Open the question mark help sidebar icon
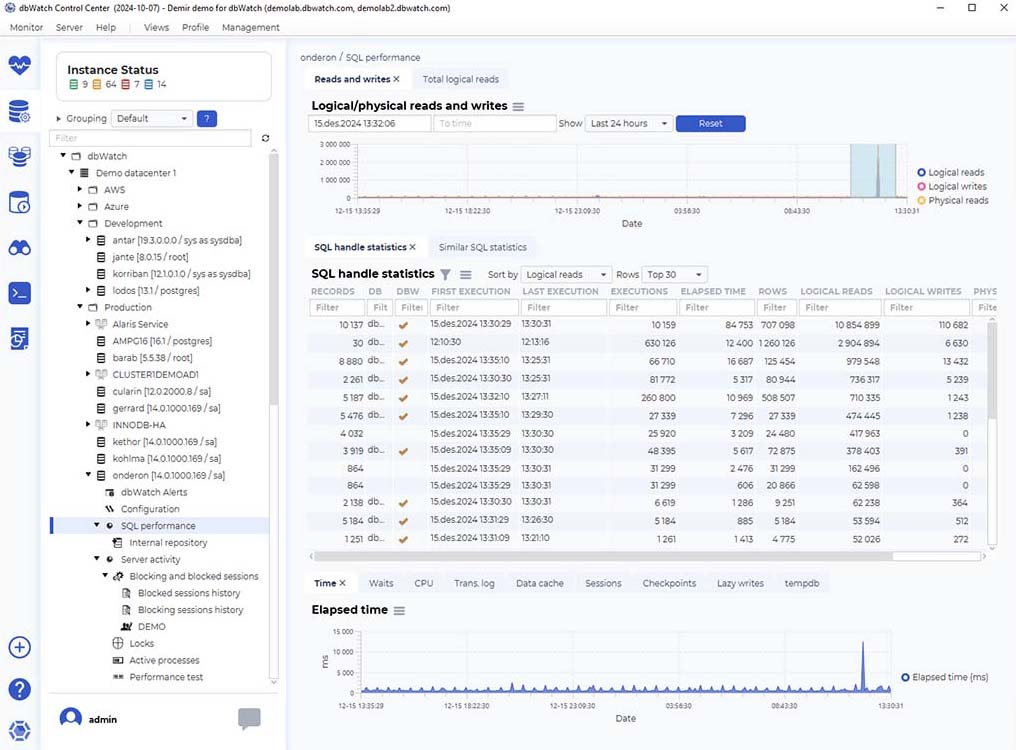This screenshot has height=750, width=1016. [19, 689]
